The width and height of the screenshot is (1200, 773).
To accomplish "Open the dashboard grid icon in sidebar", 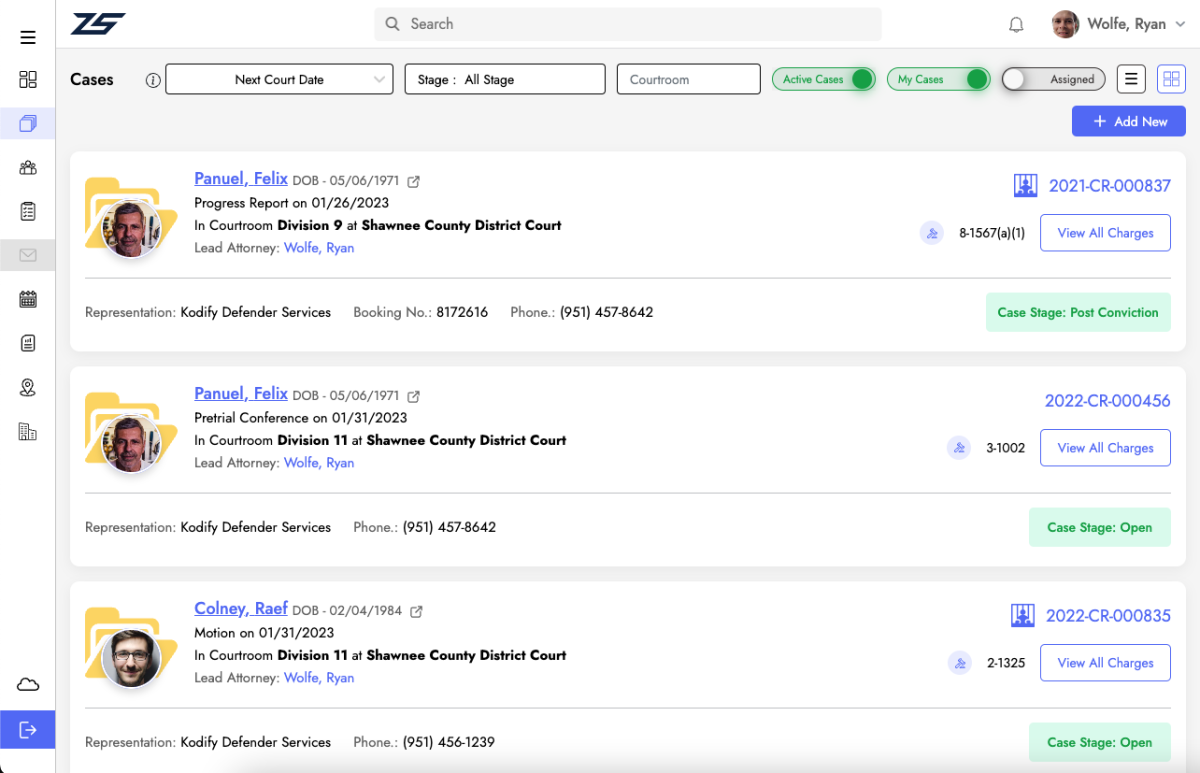I will (28, 80).
